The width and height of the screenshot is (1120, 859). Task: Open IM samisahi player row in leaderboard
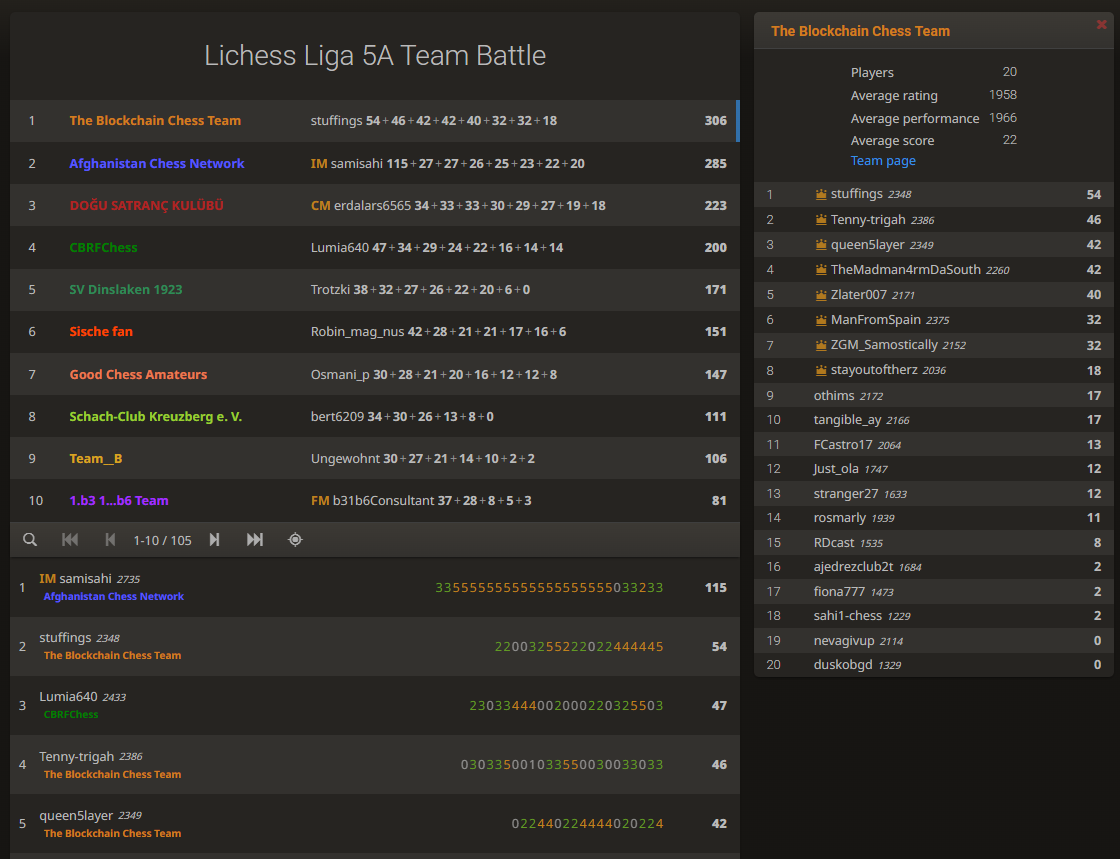click(x=374, y=588)
